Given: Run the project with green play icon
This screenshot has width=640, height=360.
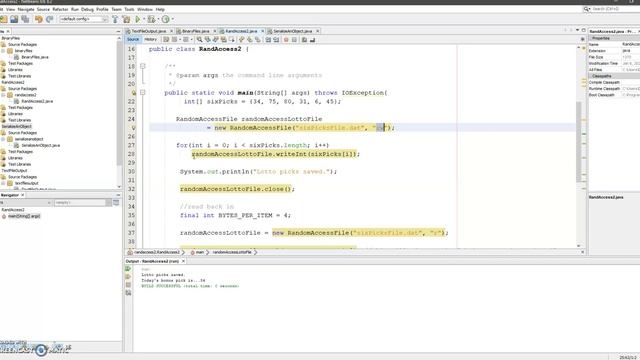Looking at the screenshot, I should pyautogui.click(x=138, y=19).
